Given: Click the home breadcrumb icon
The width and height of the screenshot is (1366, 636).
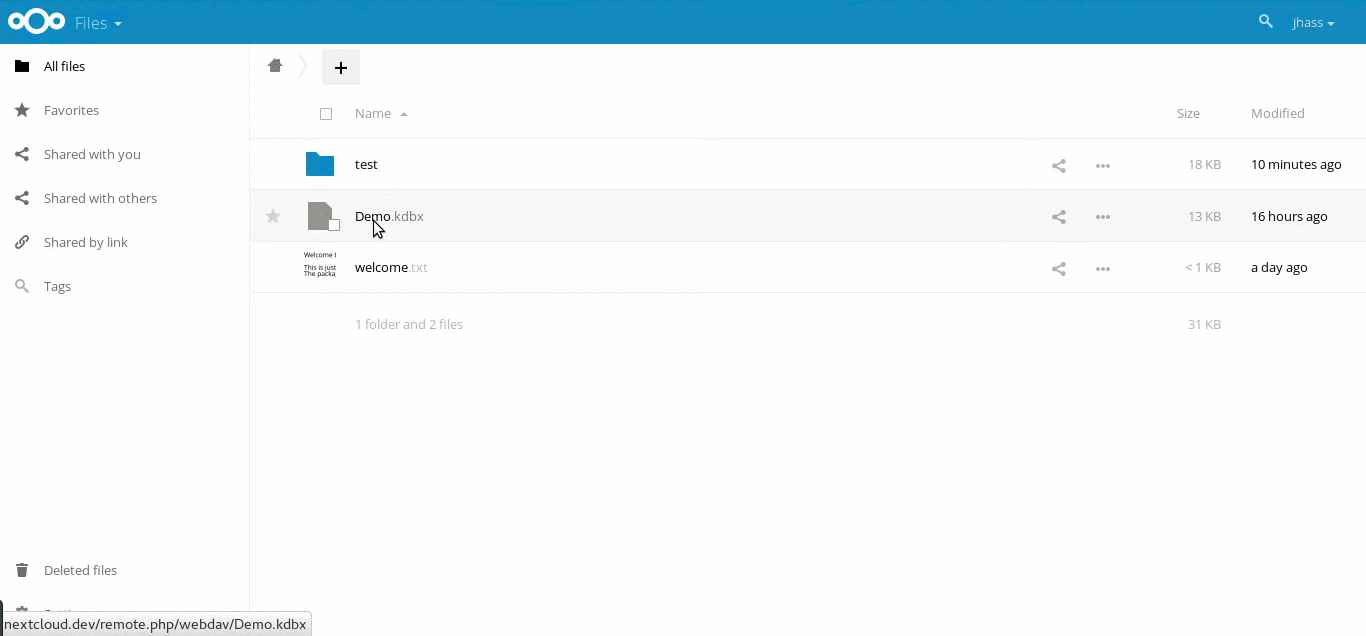Looking at the screenshot, I should tap(275, 65).
